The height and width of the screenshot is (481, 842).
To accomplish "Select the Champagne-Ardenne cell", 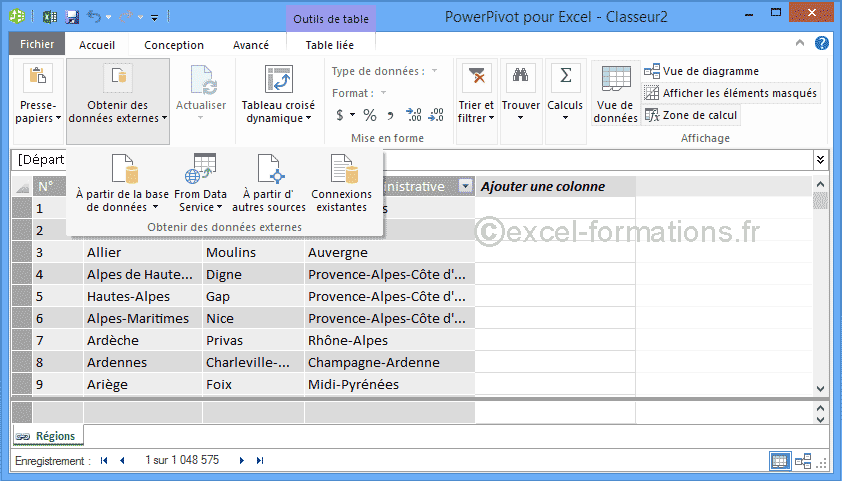I will [390, 362].
